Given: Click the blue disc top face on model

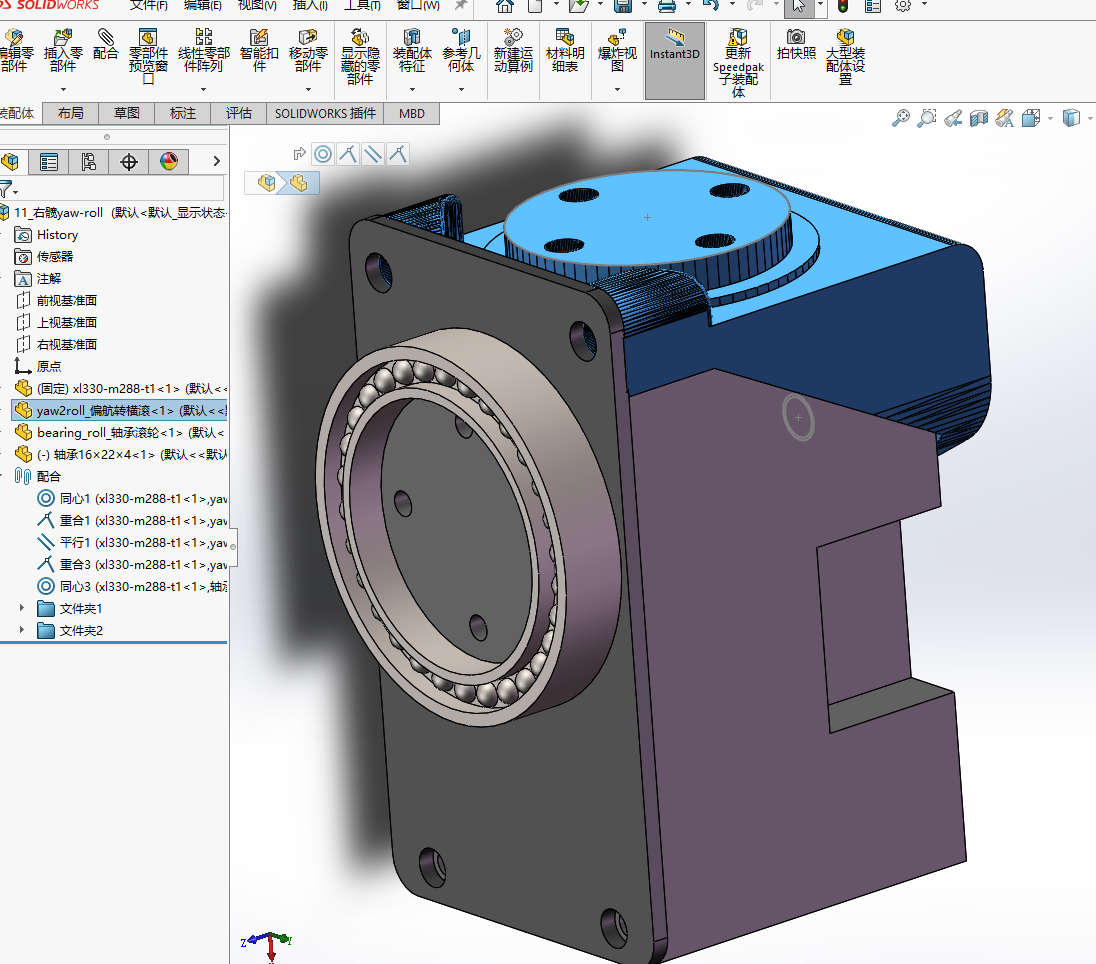Looking at the screenshot, I should click(x=647, y=217).
